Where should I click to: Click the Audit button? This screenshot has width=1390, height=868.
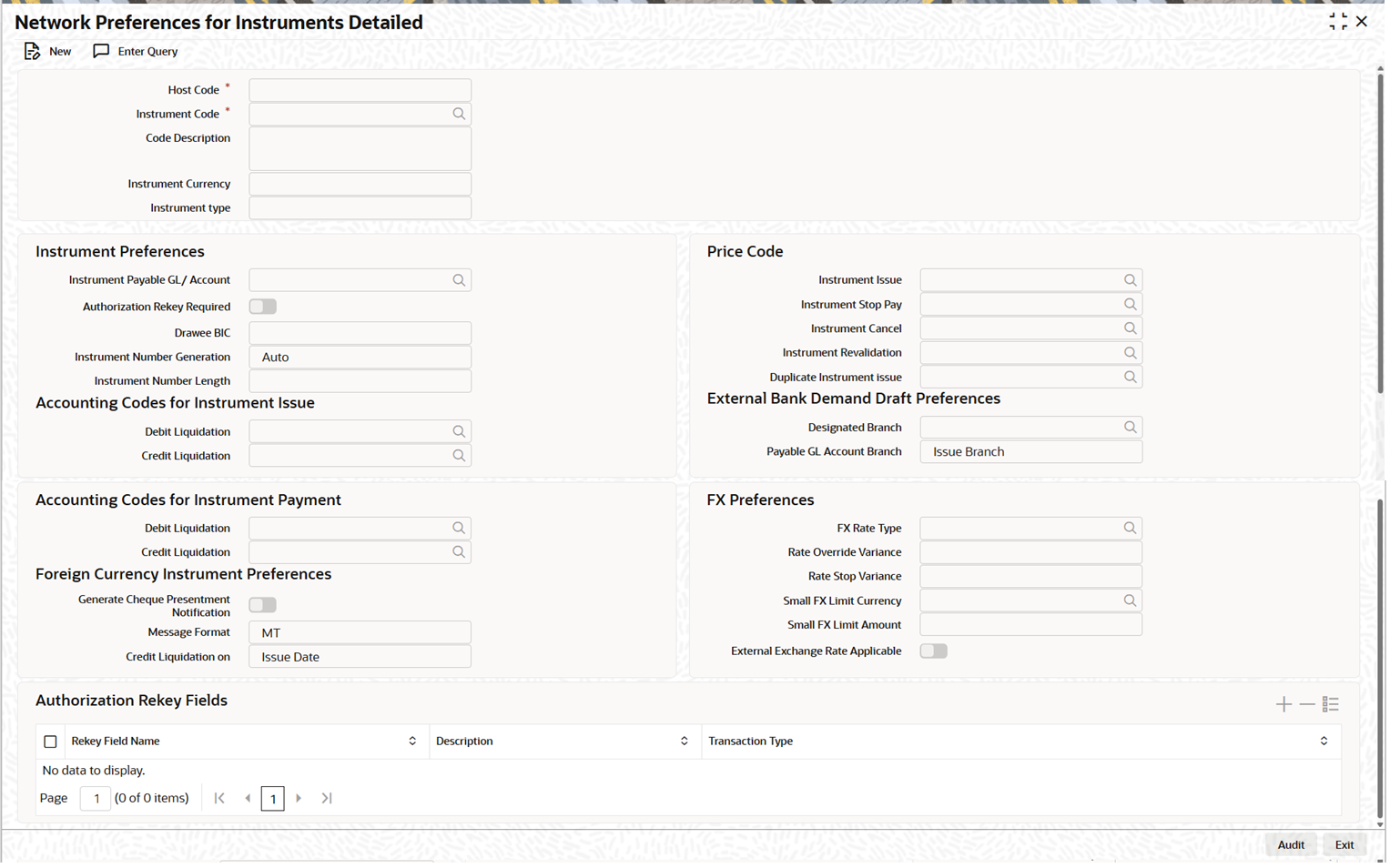(x=1291, y=844)
